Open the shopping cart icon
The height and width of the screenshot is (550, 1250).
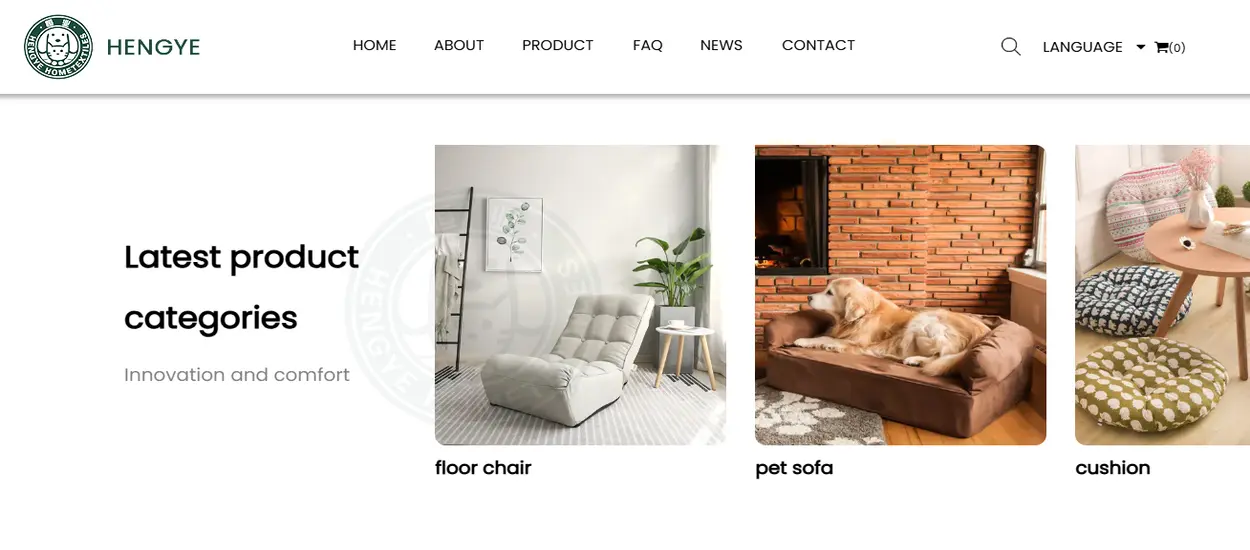tap(1161, 47)
